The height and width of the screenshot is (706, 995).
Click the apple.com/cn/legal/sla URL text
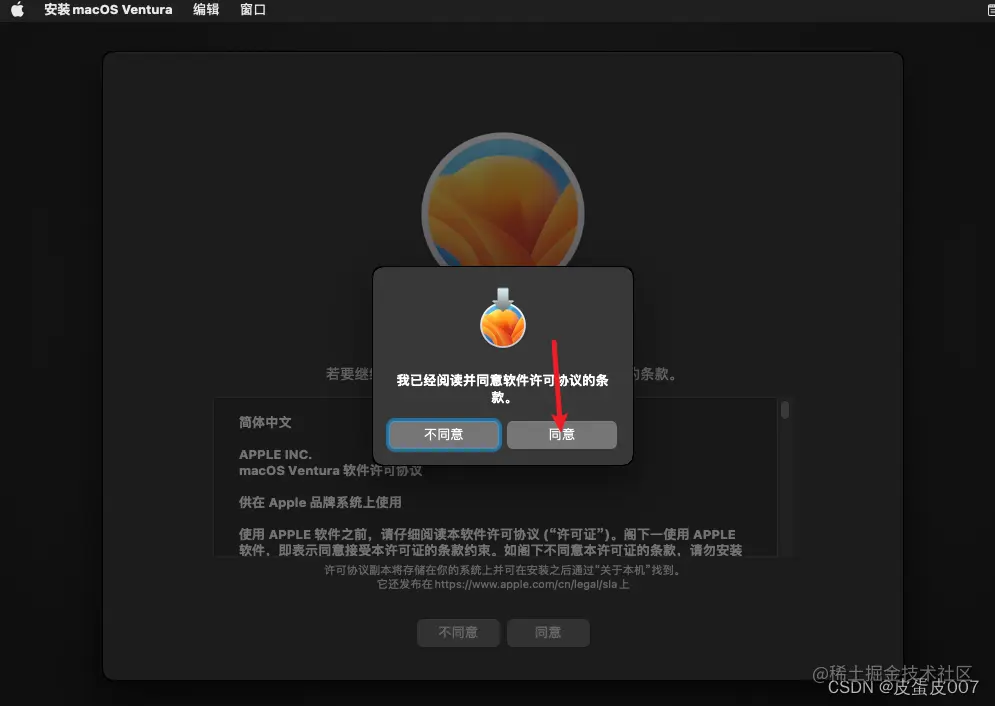click(525, 584)
